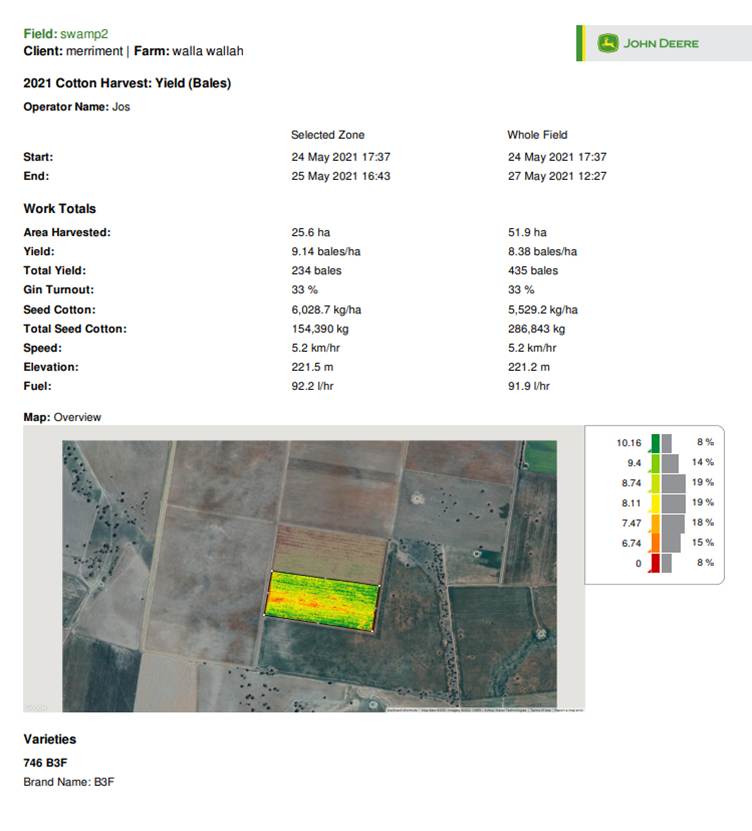
Task: Click the 746 B3F variety name
Action: pyautogui.click(x=45, y=763)
